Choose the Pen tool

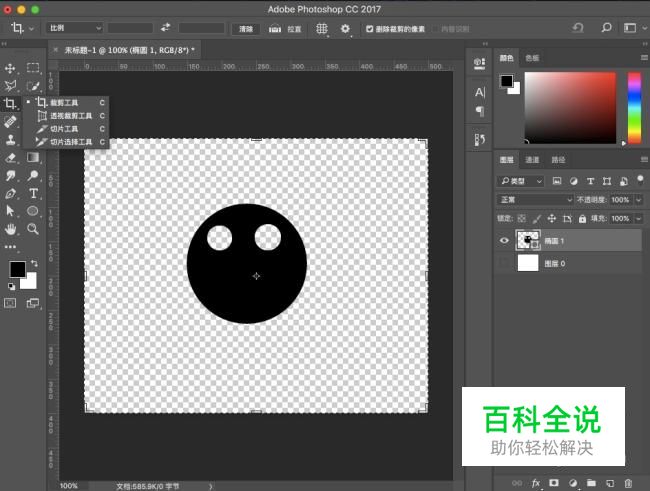[x=11, y=193]
